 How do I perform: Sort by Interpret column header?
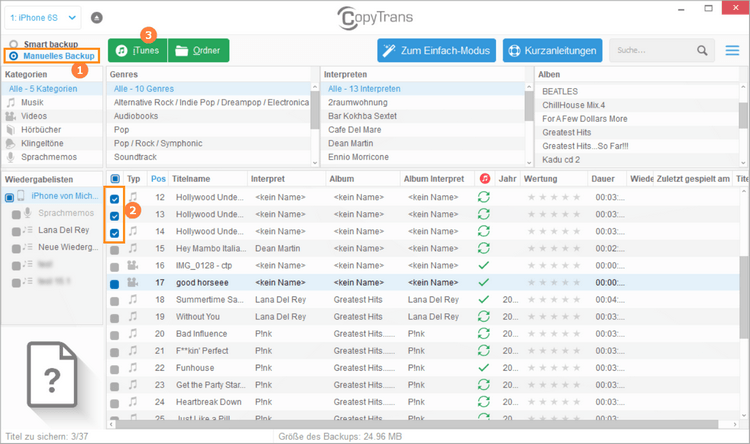coord(267,178)
